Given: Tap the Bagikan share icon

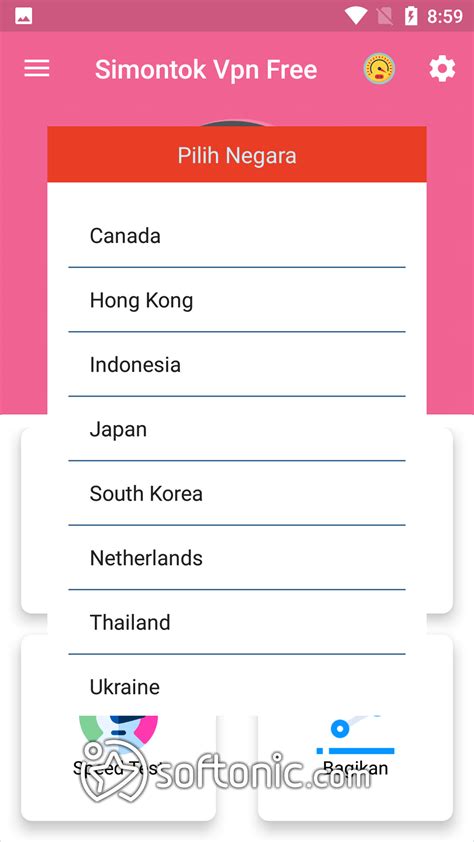Looking at the screenshot, I should [355, 735].
